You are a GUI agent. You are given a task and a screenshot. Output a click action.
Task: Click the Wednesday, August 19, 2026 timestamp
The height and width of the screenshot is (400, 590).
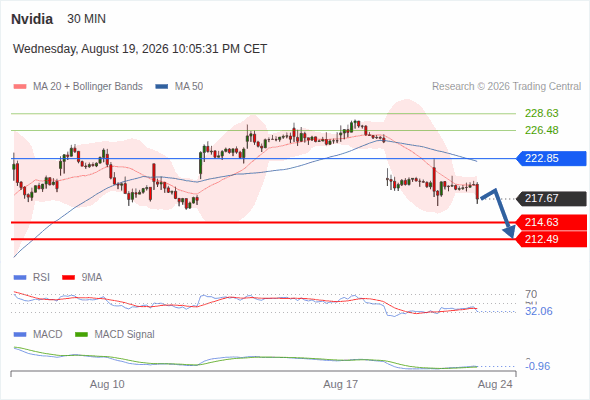point(140,49)
